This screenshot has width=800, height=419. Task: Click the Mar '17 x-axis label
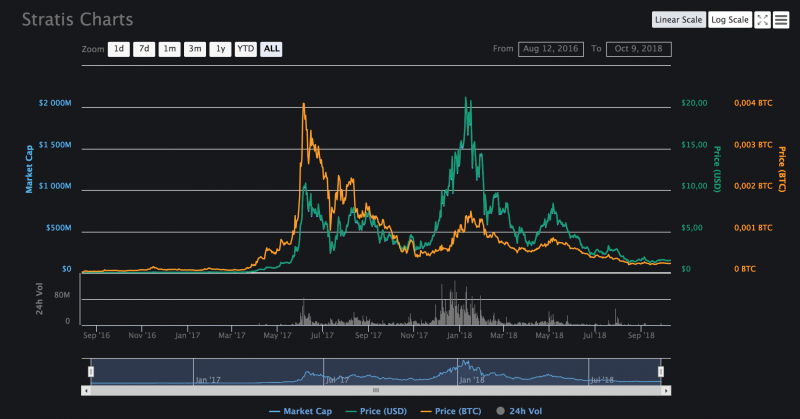232,335
